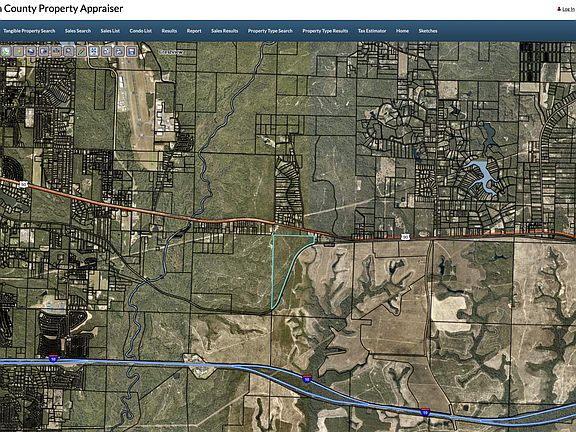Click the I-10 shield near bottom center
The width and height of the screenshot is (576, 432).
[307, 378]
